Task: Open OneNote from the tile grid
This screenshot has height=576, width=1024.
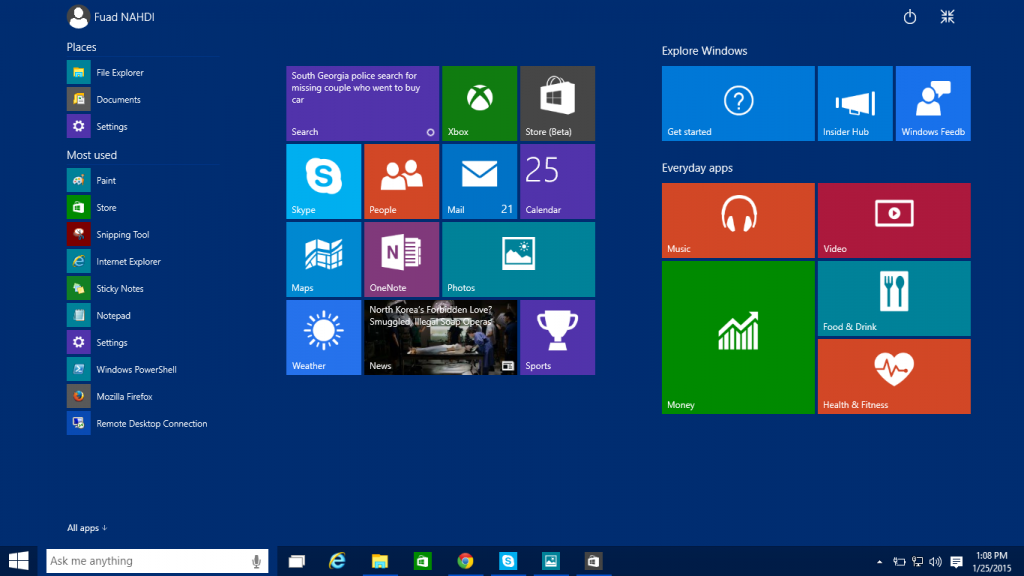Action: click(x=400, y=259)
